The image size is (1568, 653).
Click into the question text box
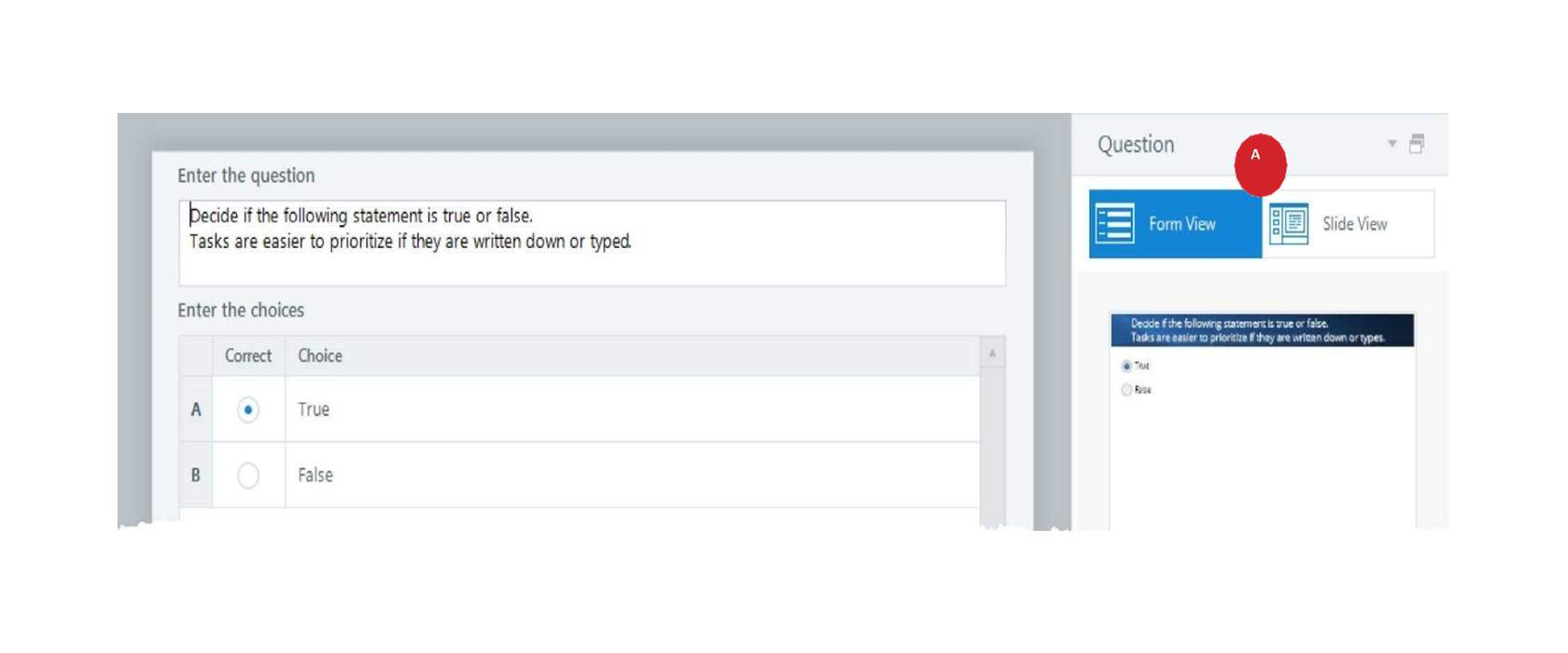[592, 243]
